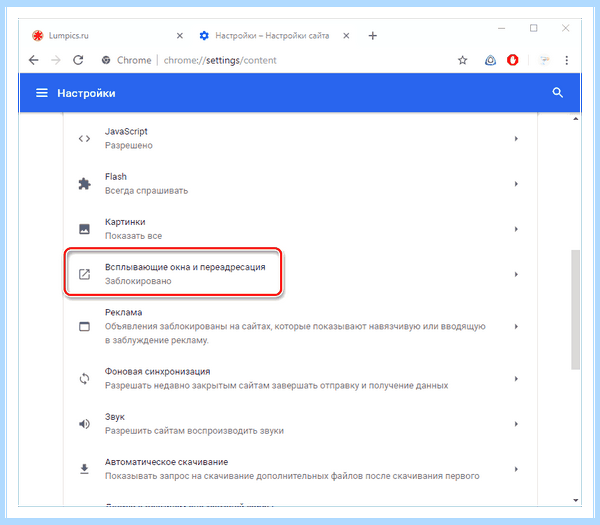The height and width of the screenshot is (525, 600).
Task: Click the Автоматическое скачивание download icon
Action: (x=84, y=469)
